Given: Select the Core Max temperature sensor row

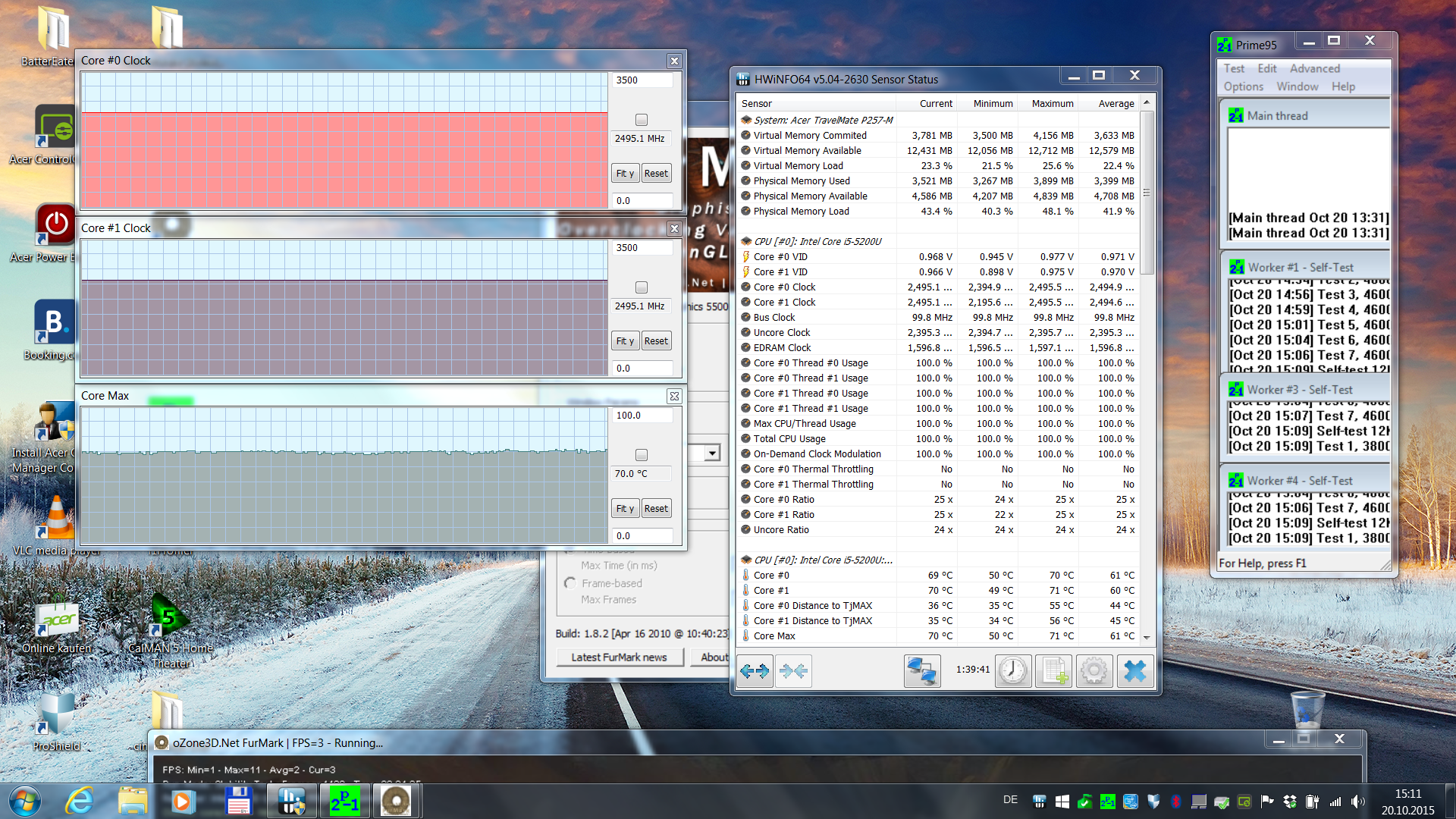Looking at the screenshot, I should [938, 635].
